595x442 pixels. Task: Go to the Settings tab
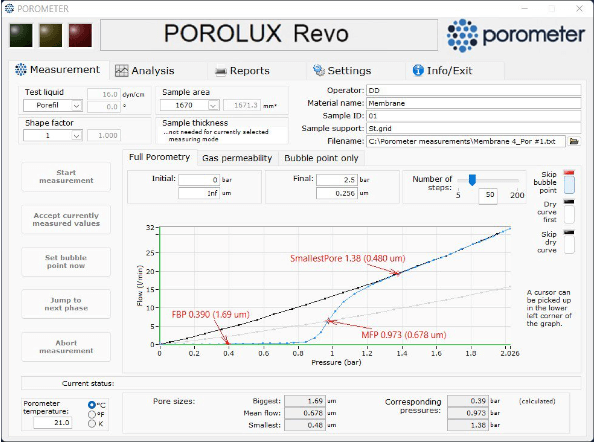pos(356,71)
